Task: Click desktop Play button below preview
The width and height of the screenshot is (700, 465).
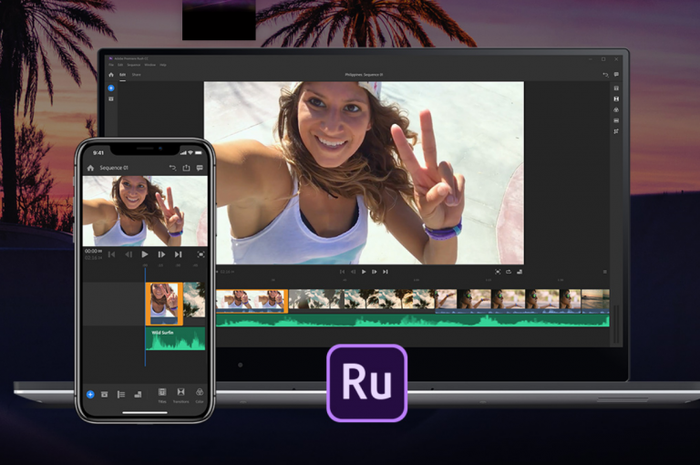Action: [x=364, y=272]
